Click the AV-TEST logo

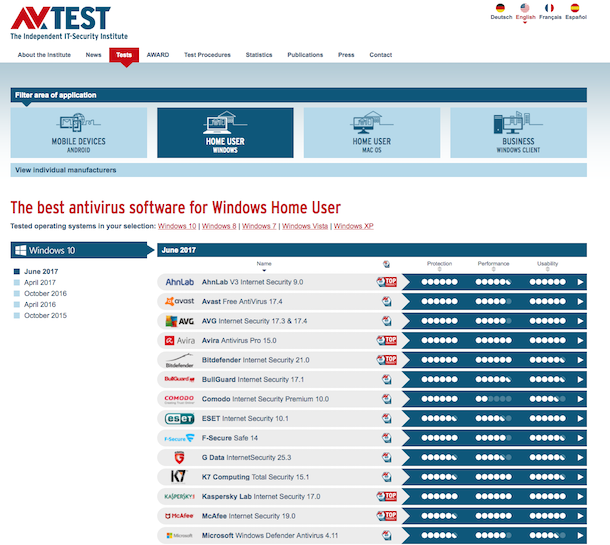69,23
